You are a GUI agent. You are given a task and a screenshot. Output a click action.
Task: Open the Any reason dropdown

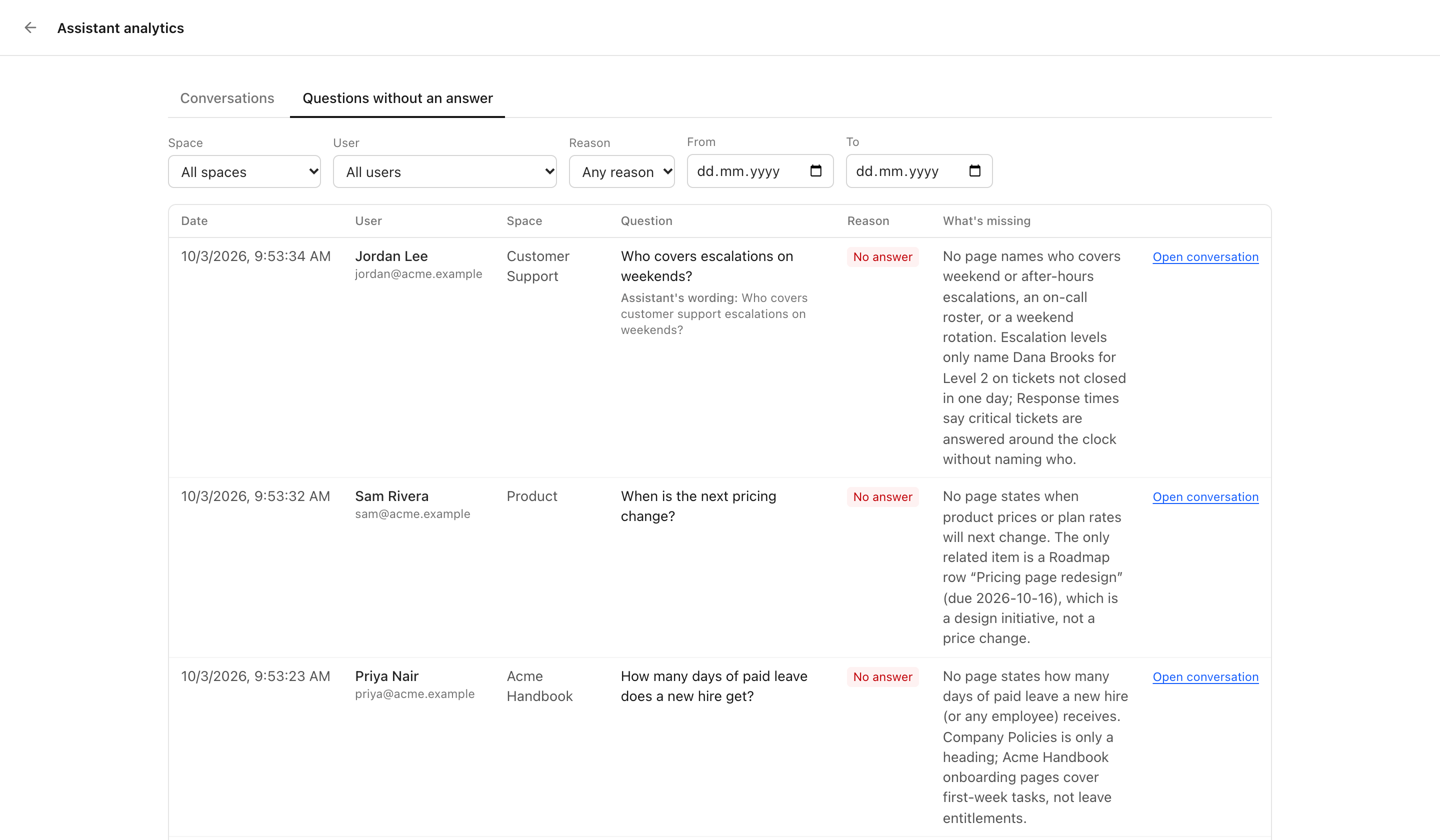tap(621, 171)
